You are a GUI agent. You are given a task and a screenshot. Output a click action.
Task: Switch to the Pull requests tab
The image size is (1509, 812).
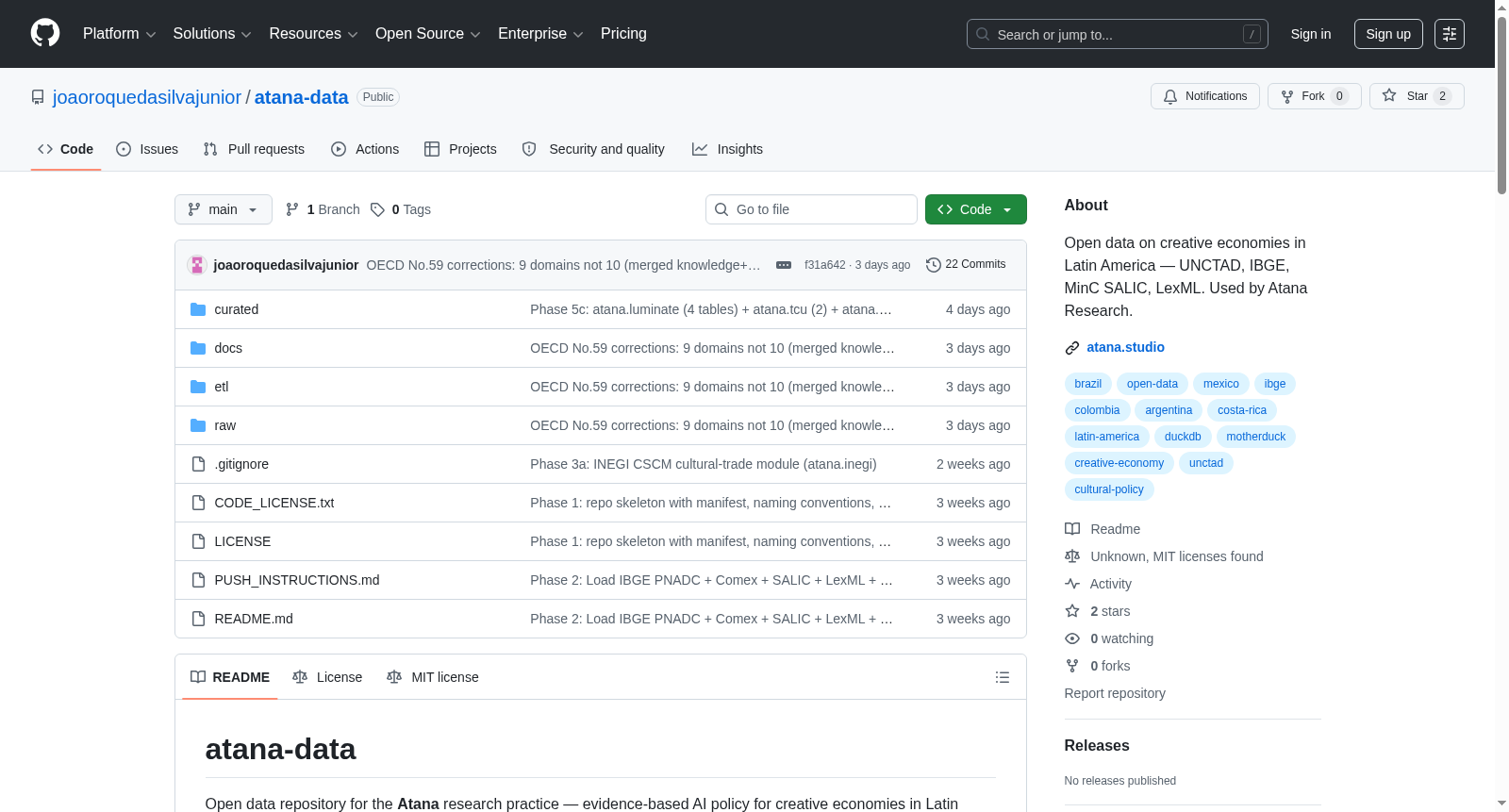[254, 149]
